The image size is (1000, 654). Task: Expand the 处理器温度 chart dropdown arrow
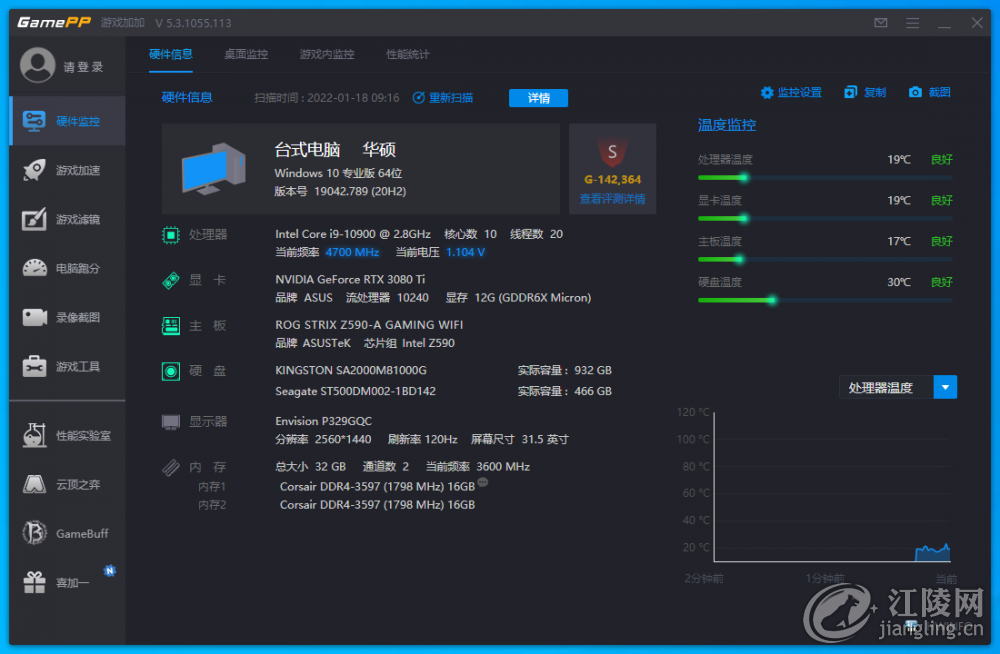coord(945,387)
